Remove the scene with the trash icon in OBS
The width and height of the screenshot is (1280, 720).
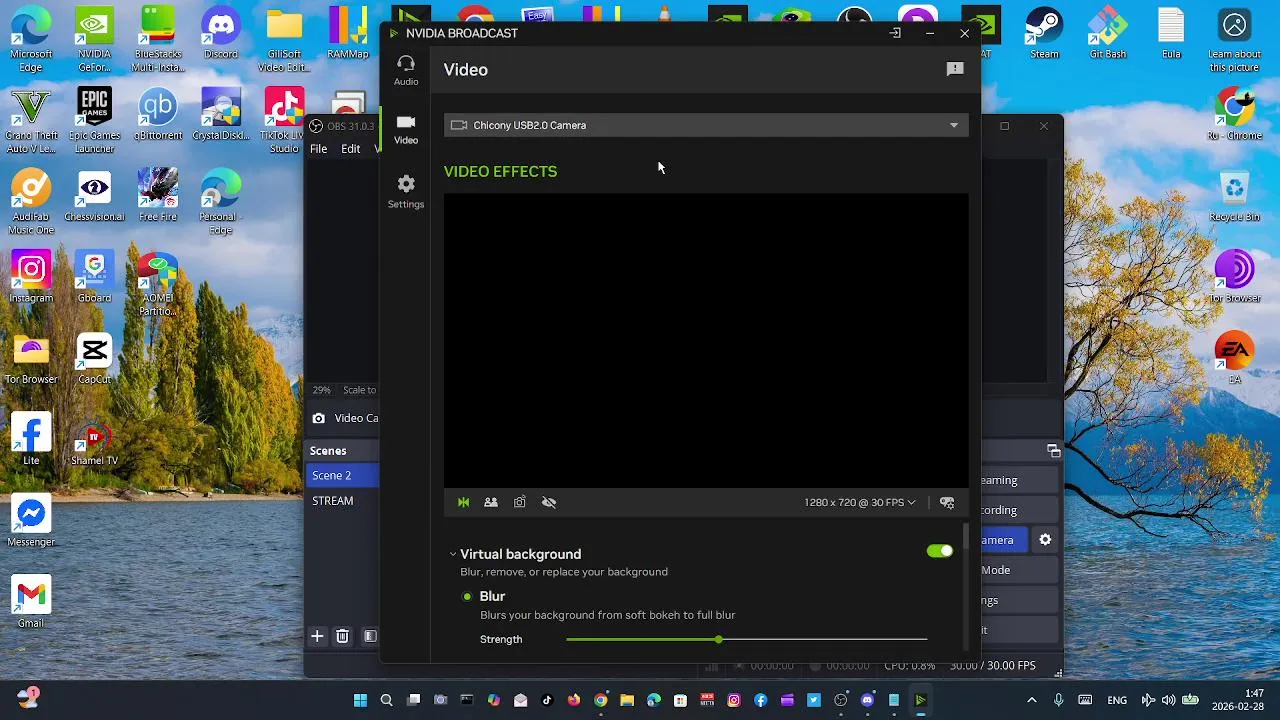(342, 636)
